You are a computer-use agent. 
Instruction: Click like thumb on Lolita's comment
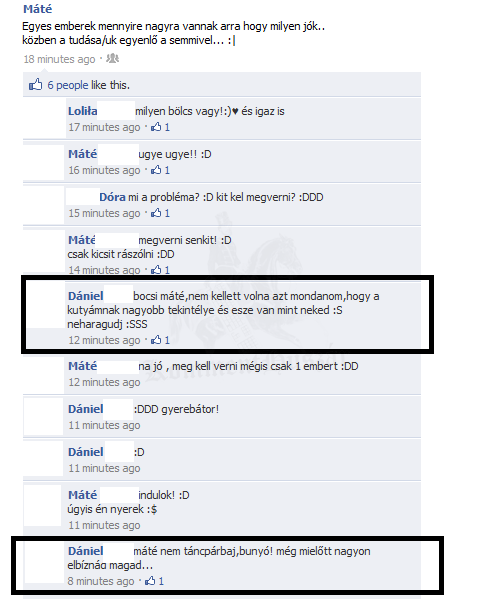click(156, 127)
